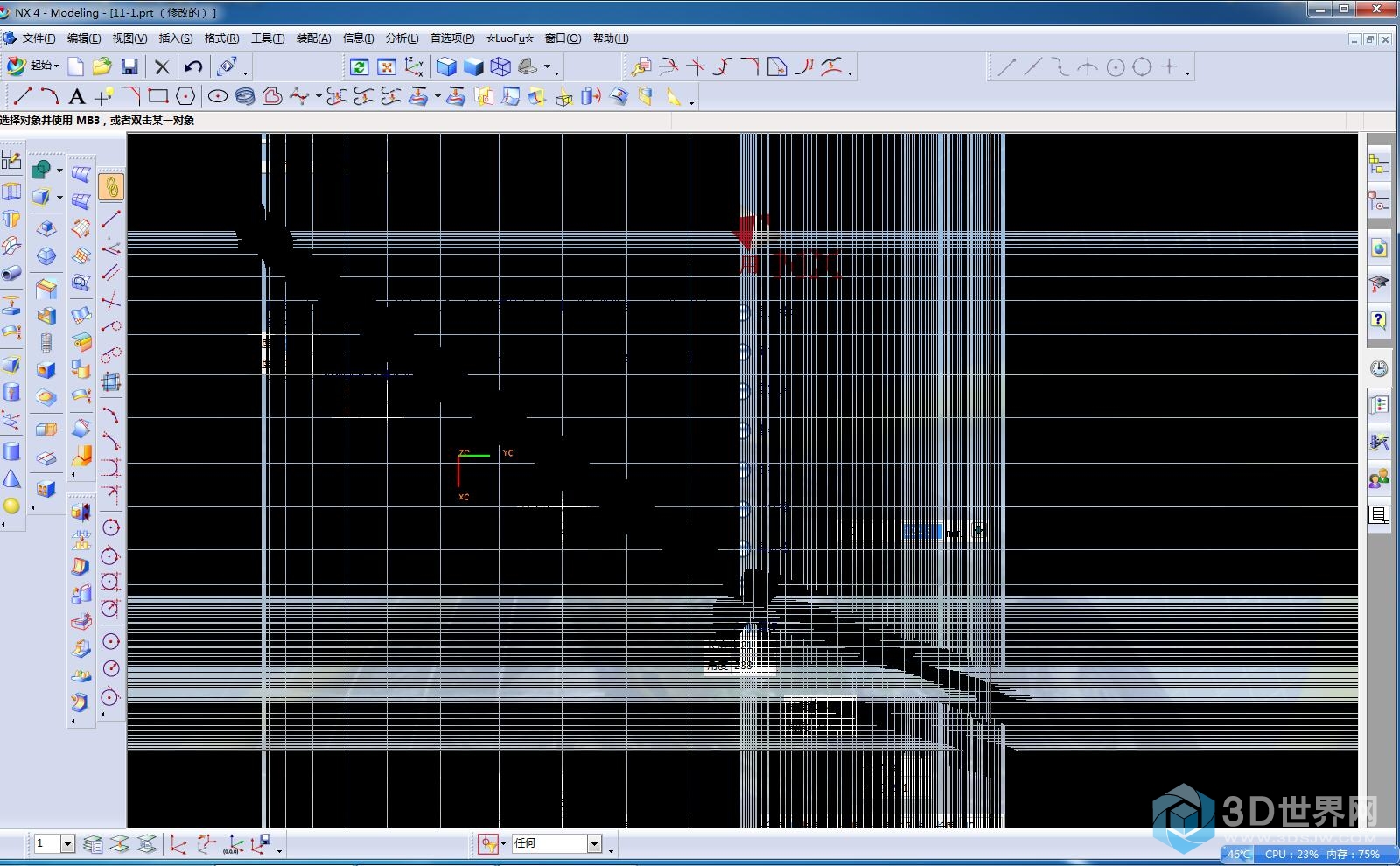
Task: Open the Help question mark sidebar tab
Action: (x=1379, y=320)
